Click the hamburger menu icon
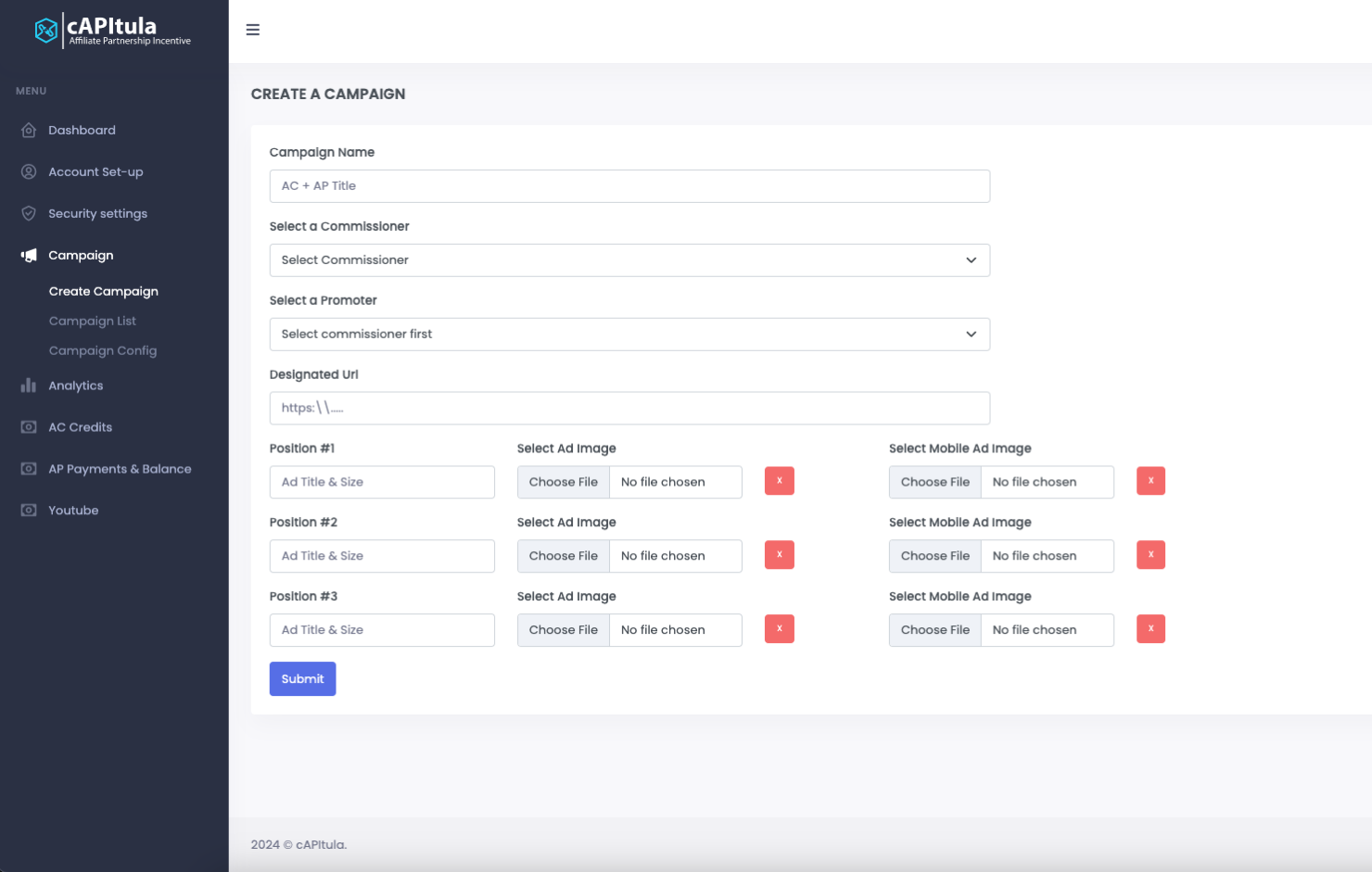 252,30
